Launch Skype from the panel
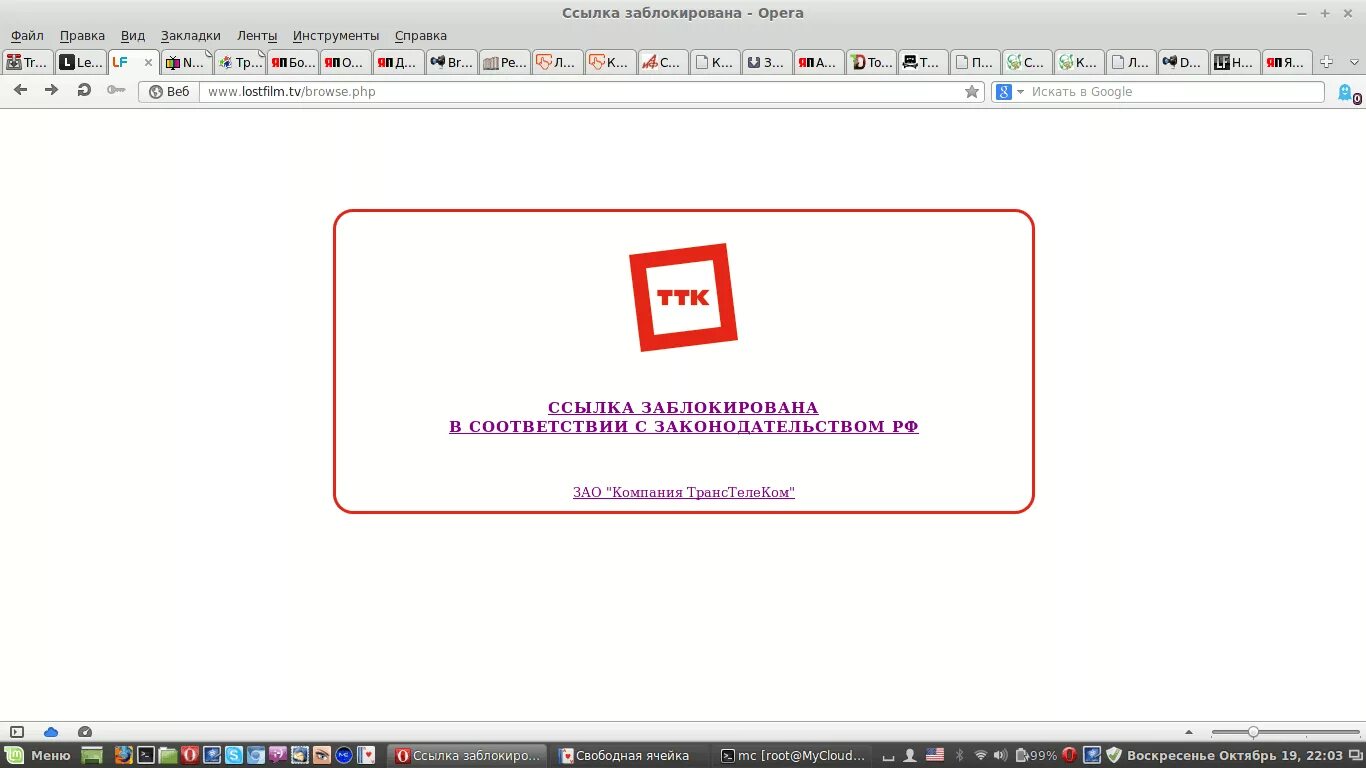1366x768 pixels. tap(234, 755)
